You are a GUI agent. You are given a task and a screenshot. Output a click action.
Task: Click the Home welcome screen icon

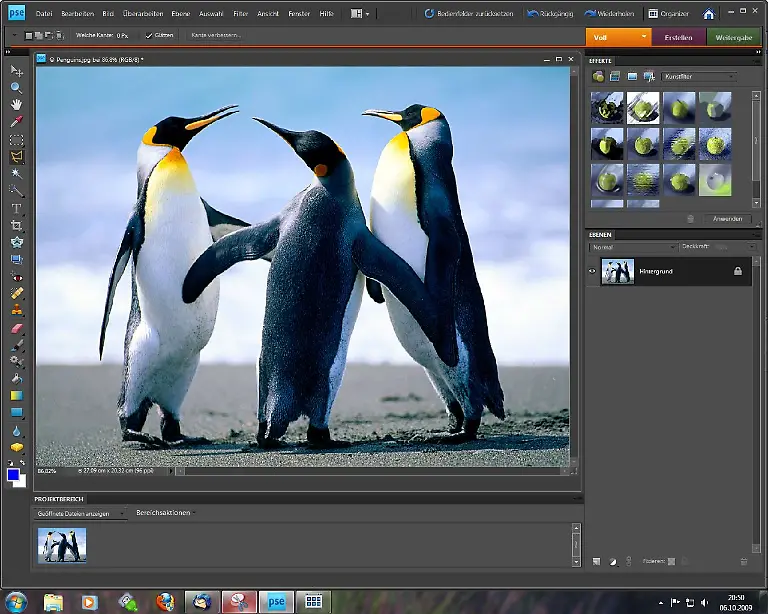click(x=708, y=14)
